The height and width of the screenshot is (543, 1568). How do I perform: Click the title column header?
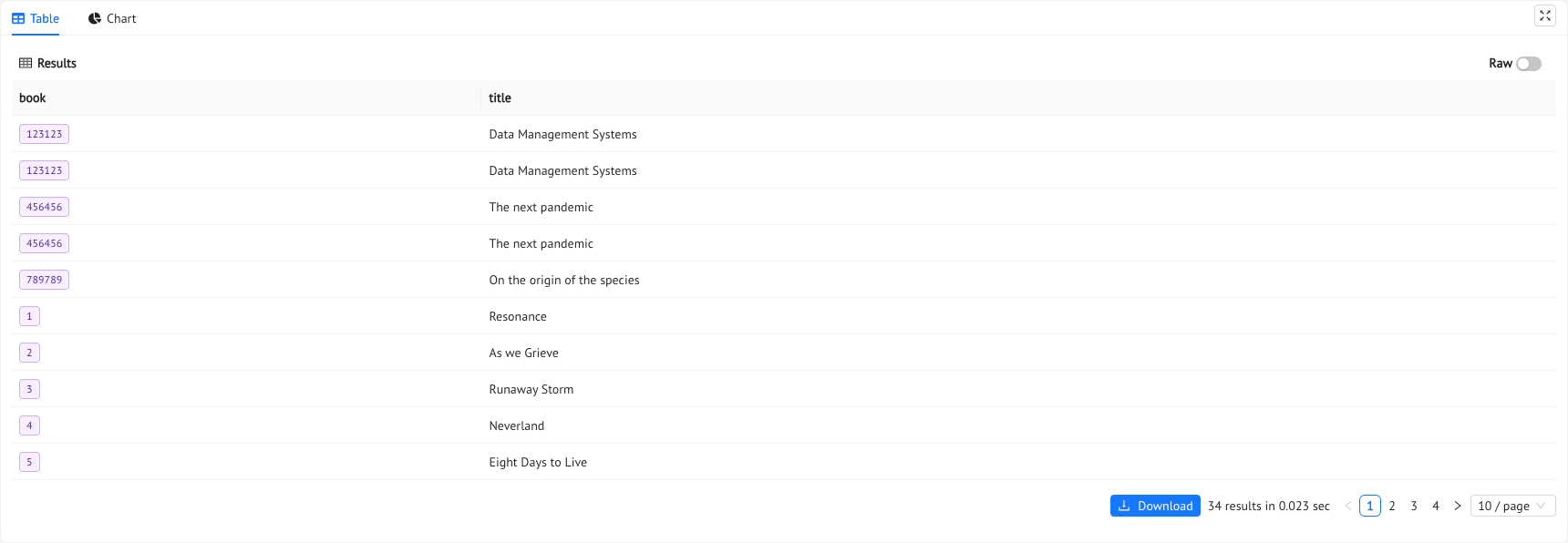click(500, 97)
